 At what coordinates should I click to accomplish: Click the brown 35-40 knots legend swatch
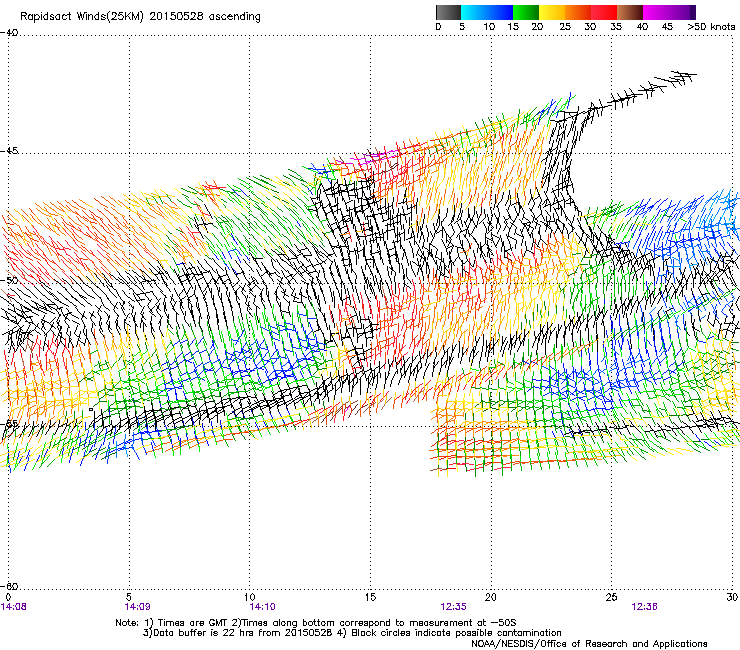coord(630,12)
